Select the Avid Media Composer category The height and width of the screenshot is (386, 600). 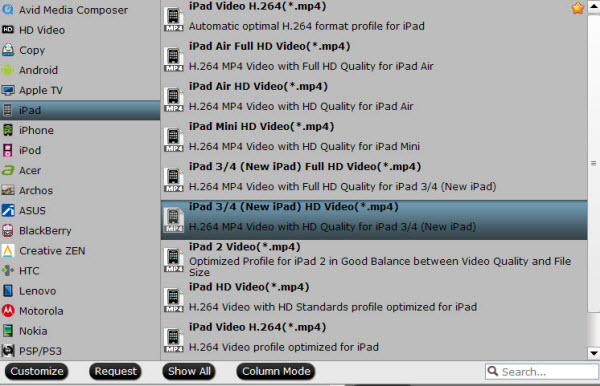(80, 10)
